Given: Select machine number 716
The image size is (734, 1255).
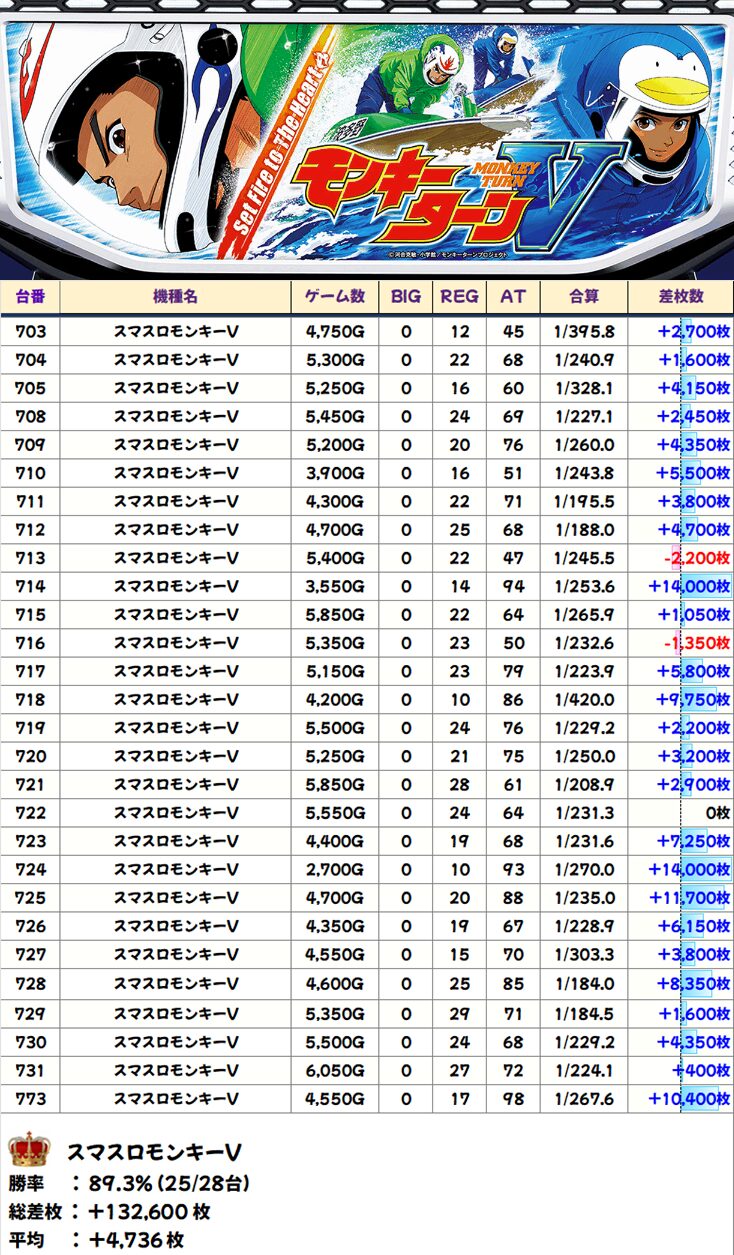Looking at the screenshot, I should (30, 643).
